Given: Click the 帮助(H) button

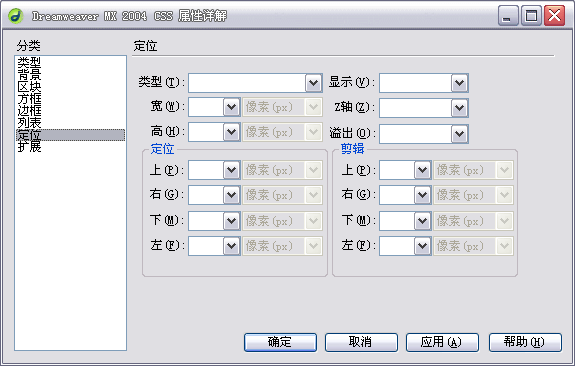Looking at the screenshot, I should 525,342.
